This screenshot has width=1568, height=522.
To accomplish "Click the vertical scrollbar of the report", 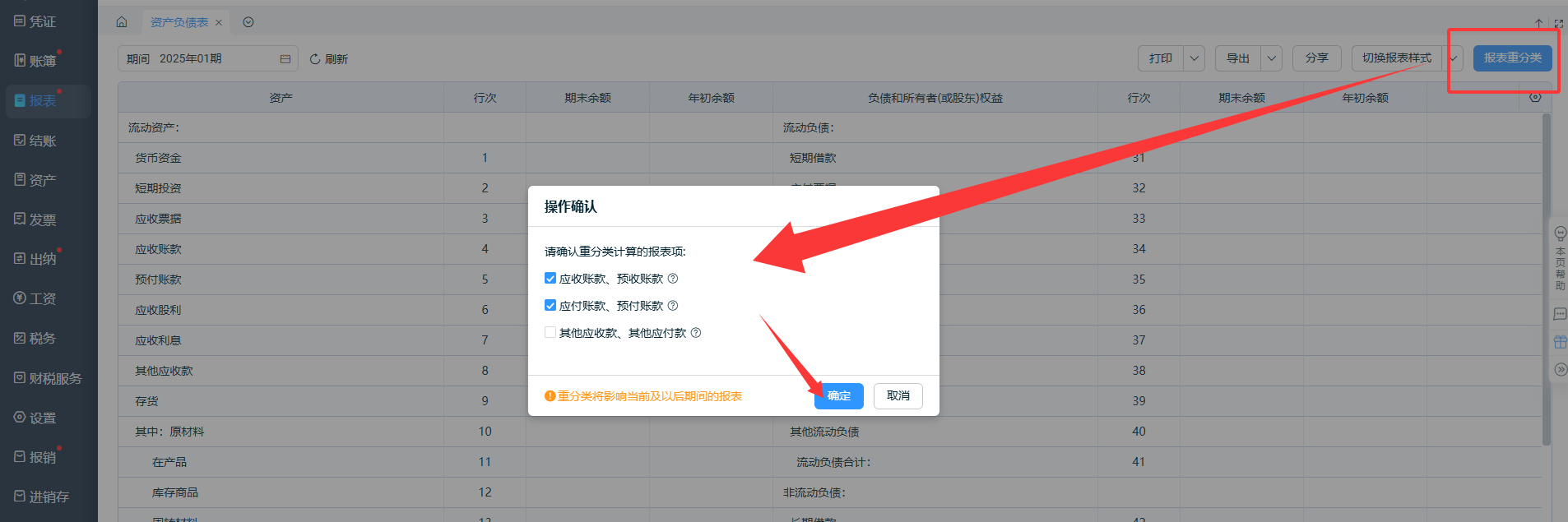I will [1546, 279].
